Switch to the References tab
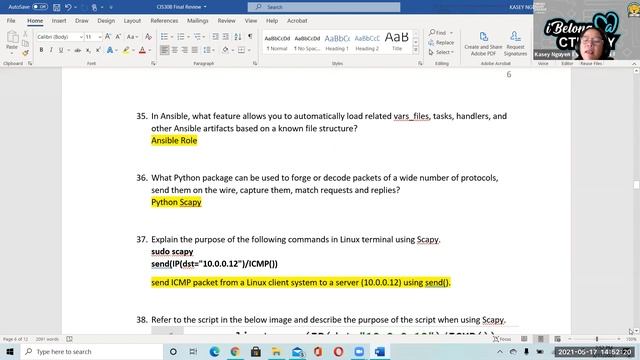 pos(164,20)
